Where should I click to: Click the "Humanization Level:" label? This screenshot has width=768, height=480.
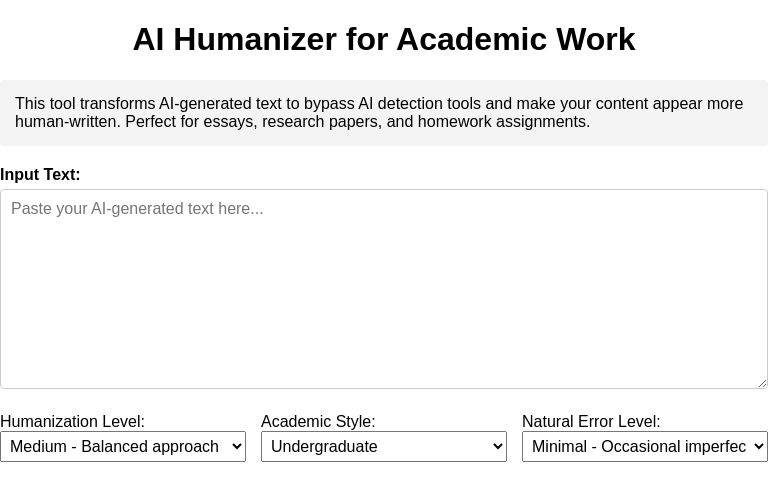tap(72, 422)
